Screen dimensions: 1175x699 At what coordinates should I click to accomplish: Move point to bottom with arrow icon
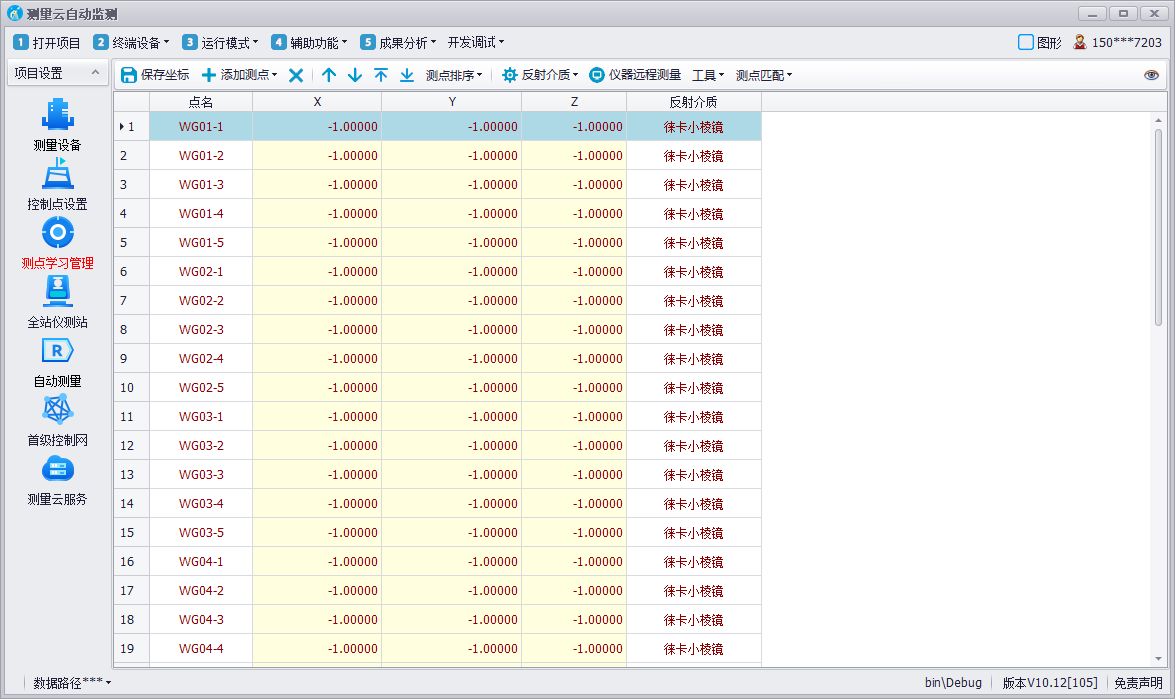click(407, 75)
